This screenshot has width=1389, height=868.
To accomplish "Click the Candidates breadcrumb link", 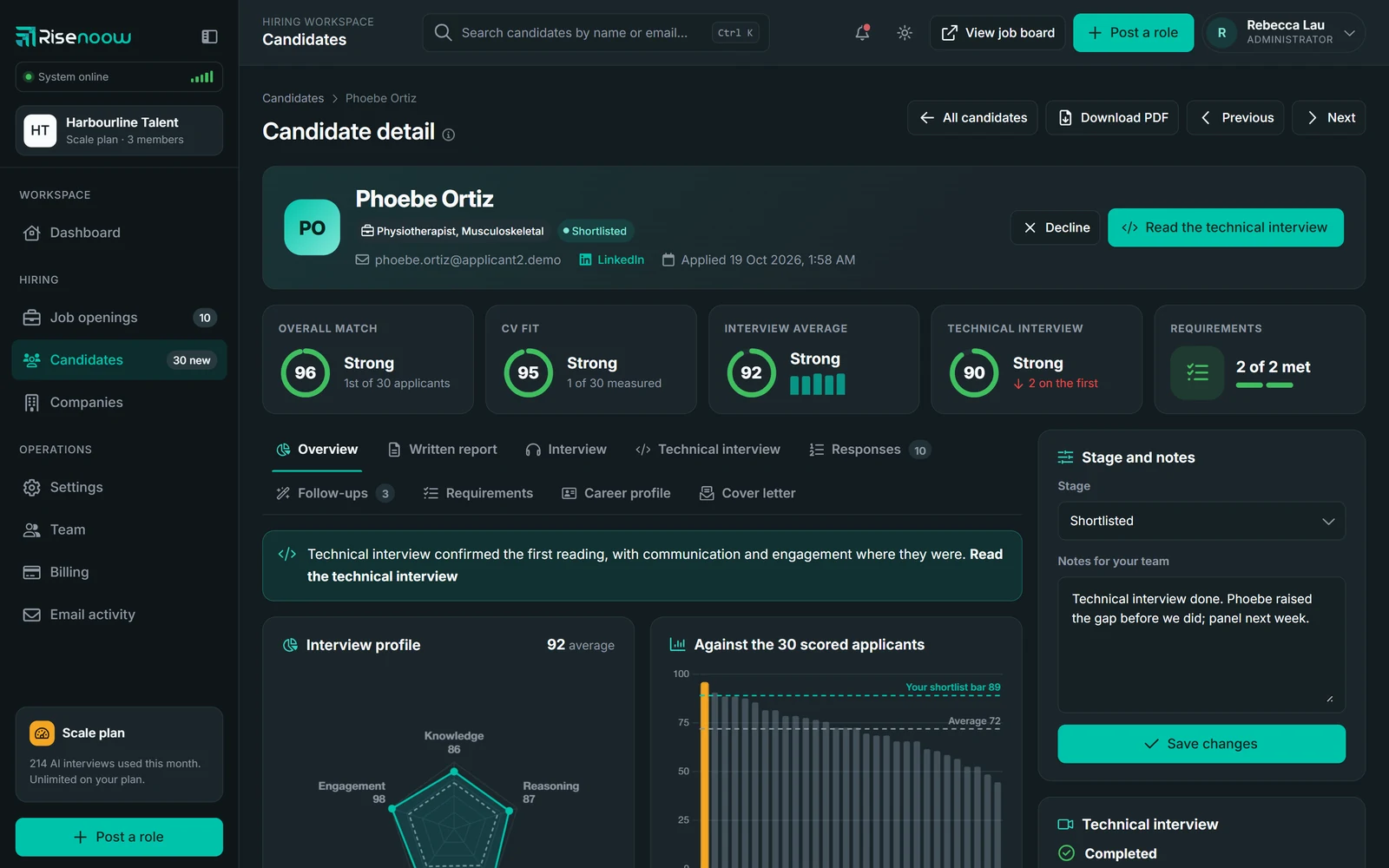I will click(x=293, y=98).
